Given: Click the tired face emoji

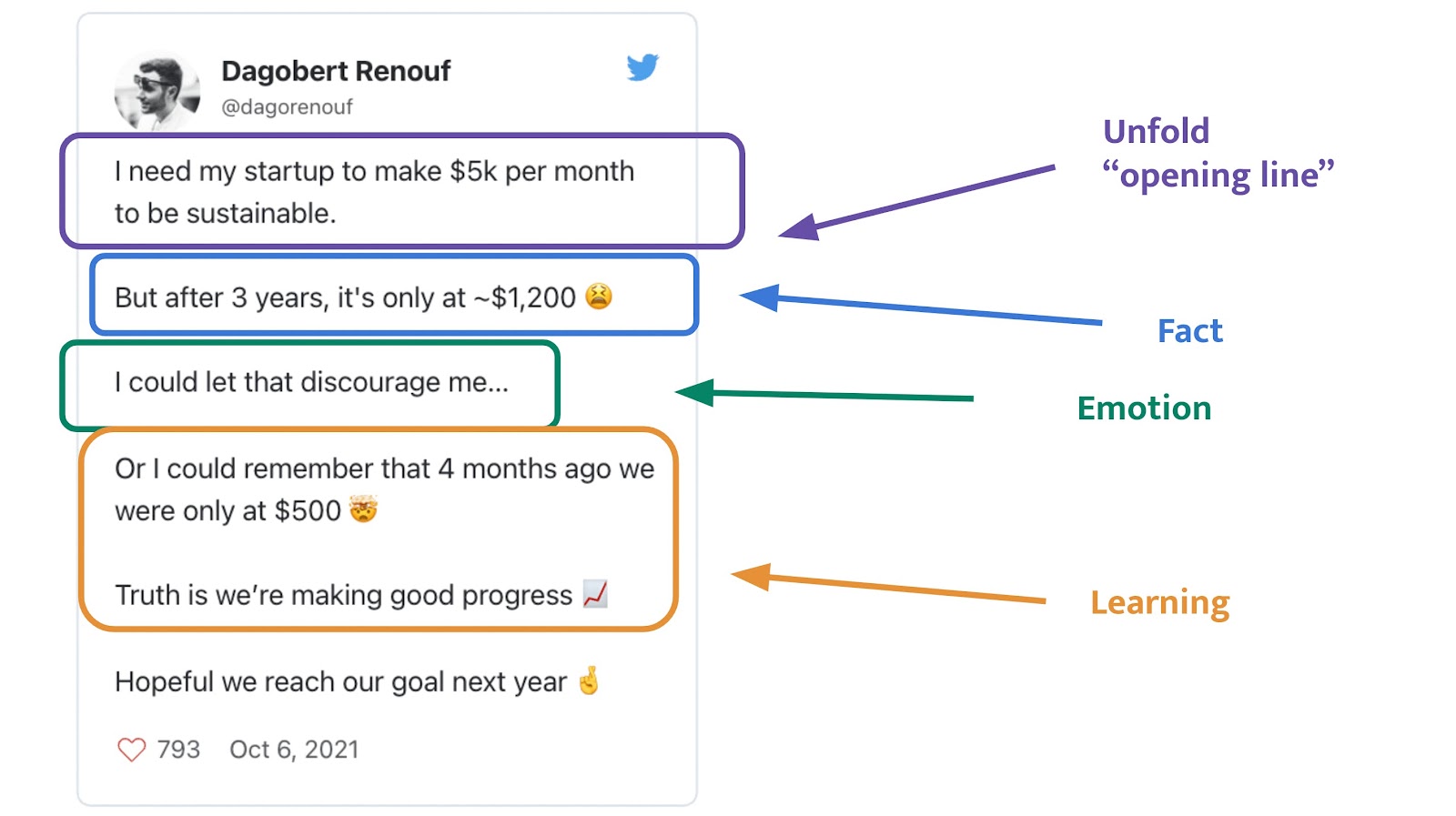Looking at the screenshot, I should pyautogui.click(x=599, y=297).
